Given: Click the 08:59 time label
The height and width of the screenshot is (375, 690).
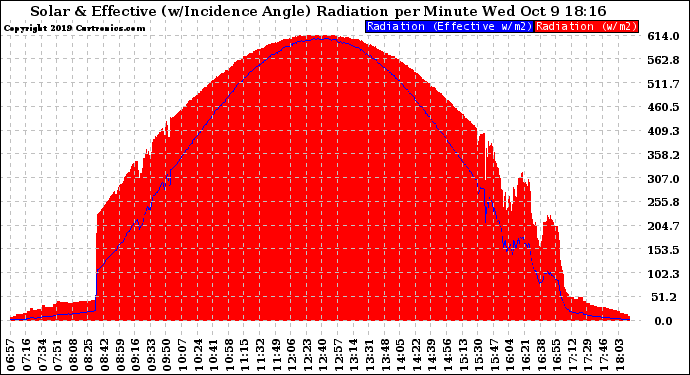Looking at the screenshot, I should pyautogui.click(x=120, y=355).
